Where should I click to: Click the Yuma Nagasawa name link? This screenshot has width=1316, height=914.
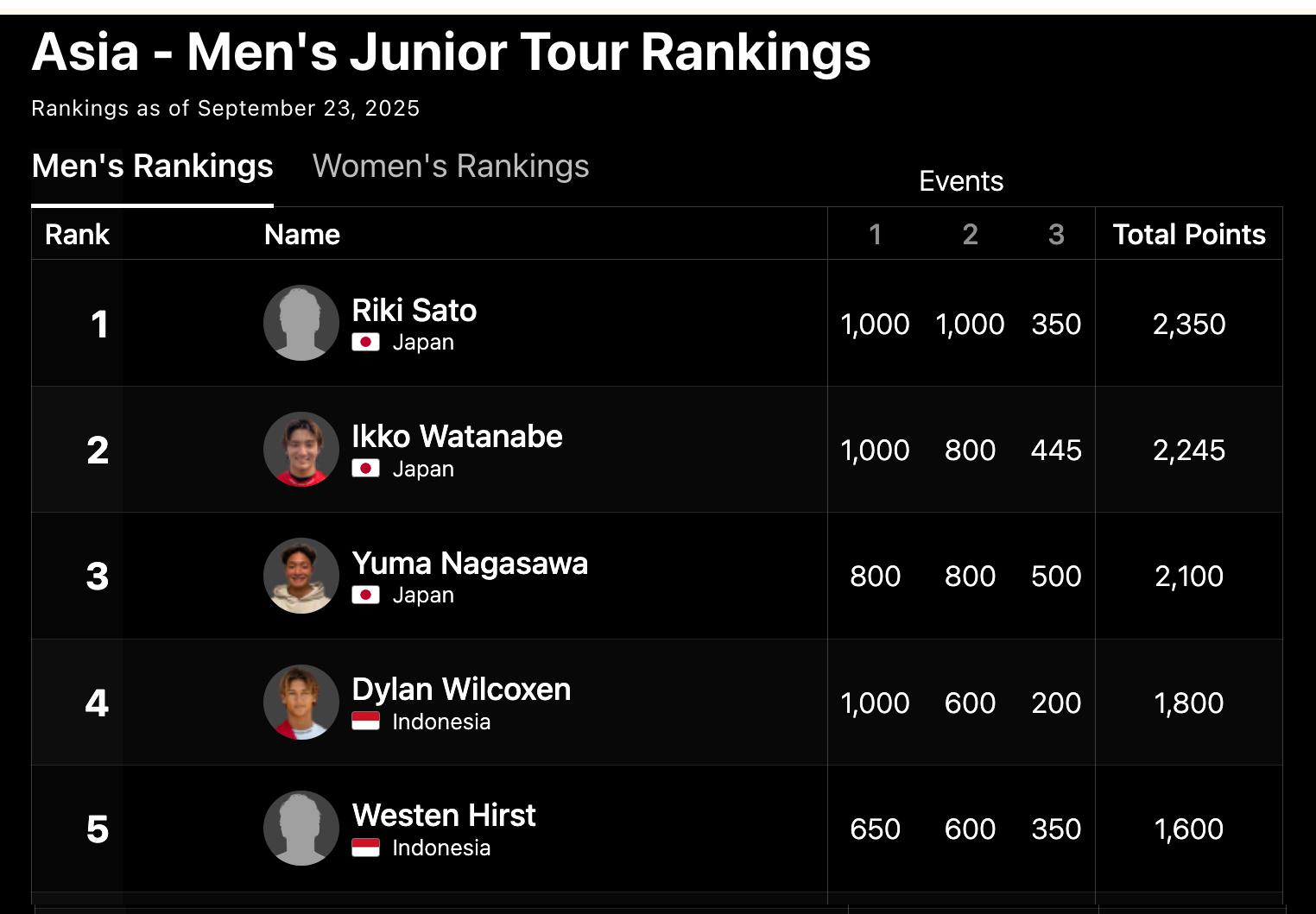point(470,564)
